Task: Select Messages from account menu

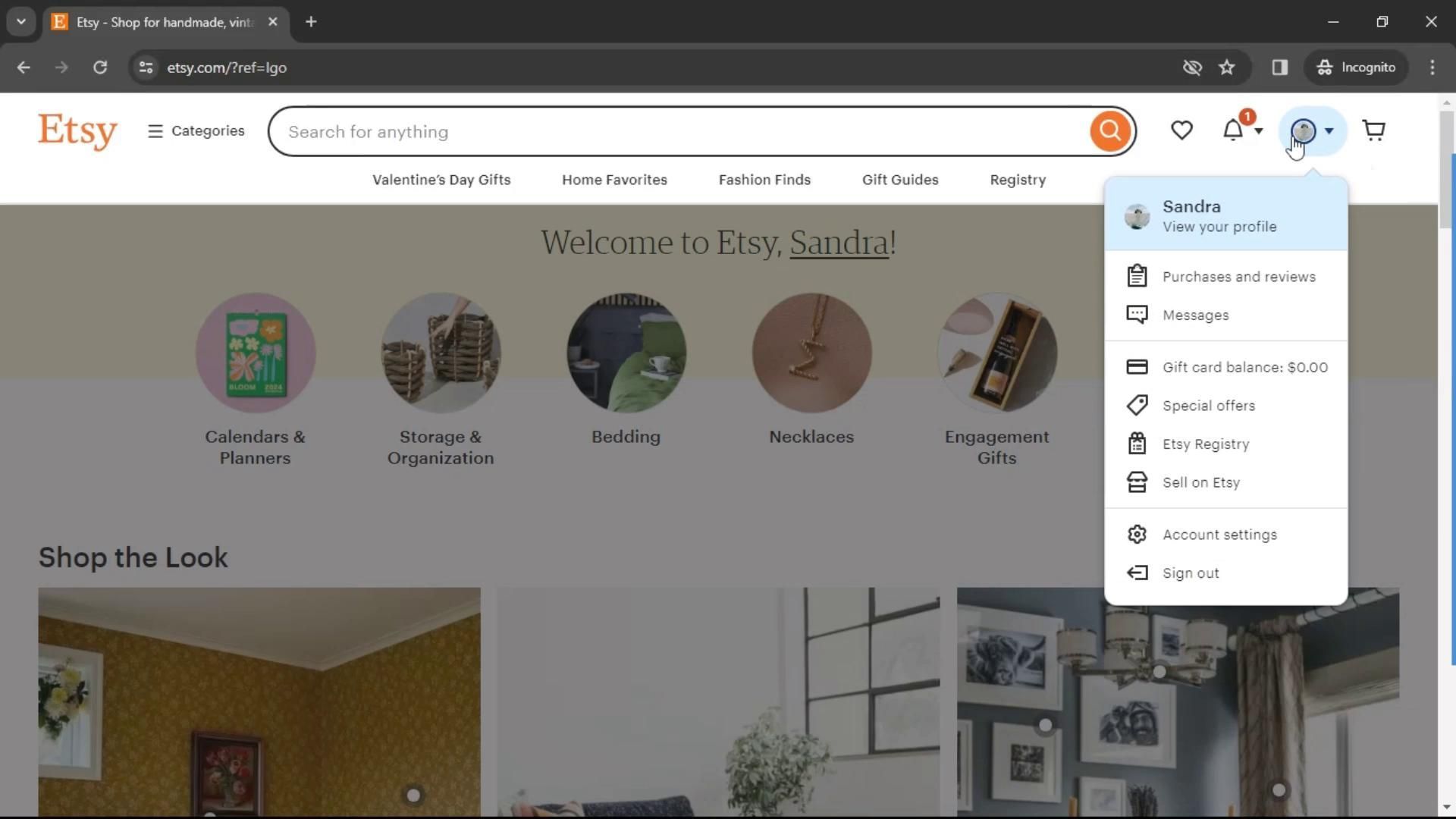Action: pyautogui.click(x=1195, y=315)
